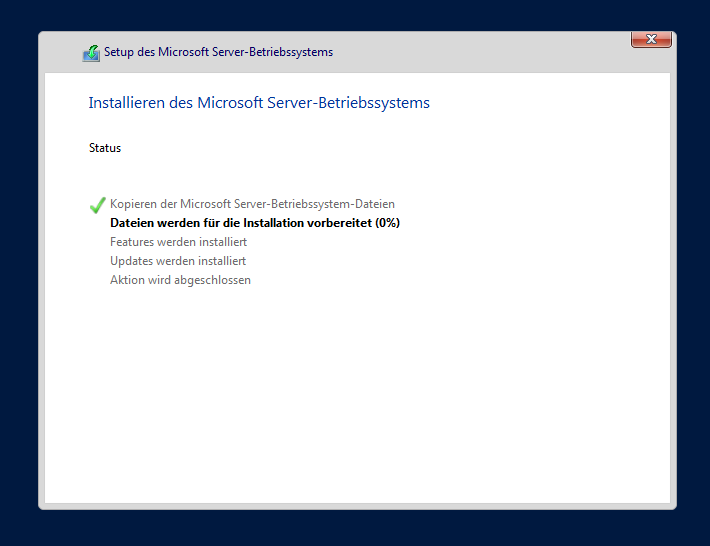Click the 'Updates werden installiert' step

pyautogui.click(x=178, y=261)
